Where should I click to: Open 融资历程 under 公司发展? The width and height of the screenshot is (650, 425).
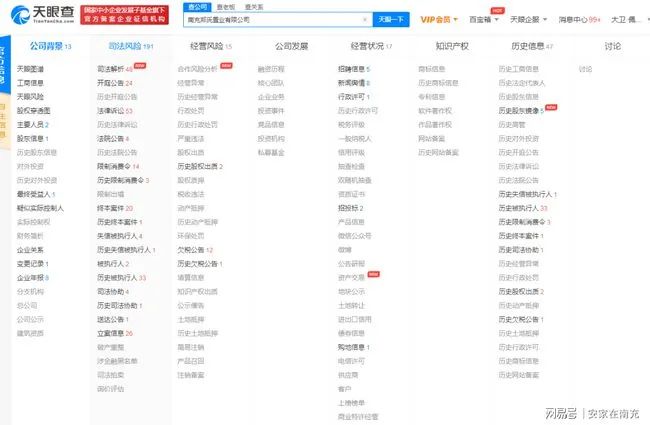point(271,69)
